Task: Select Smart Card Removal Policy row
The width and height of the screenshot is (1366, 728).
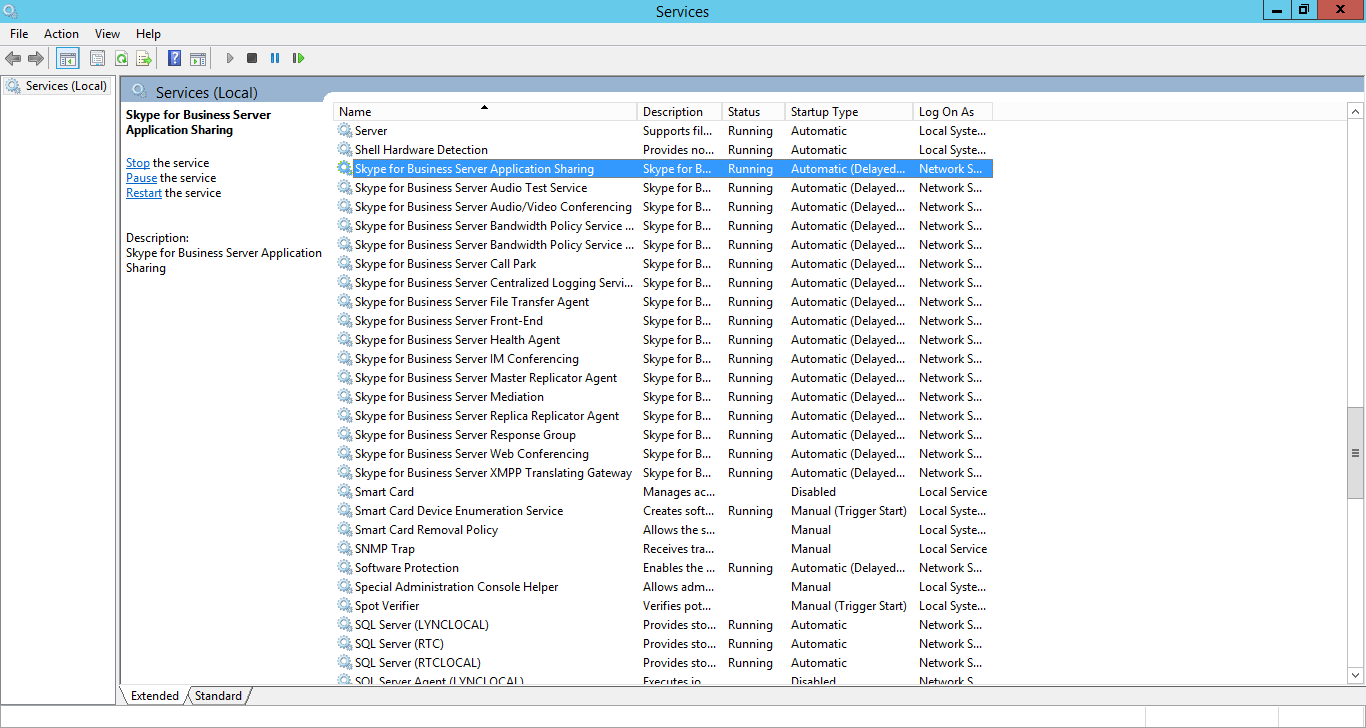Action: (663, 530)
